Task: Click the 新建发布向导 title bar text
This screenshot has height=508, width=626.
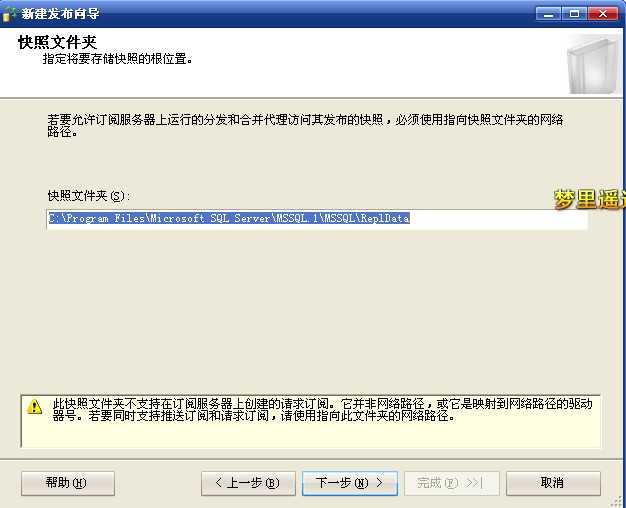Action: [x=60, y=14]
